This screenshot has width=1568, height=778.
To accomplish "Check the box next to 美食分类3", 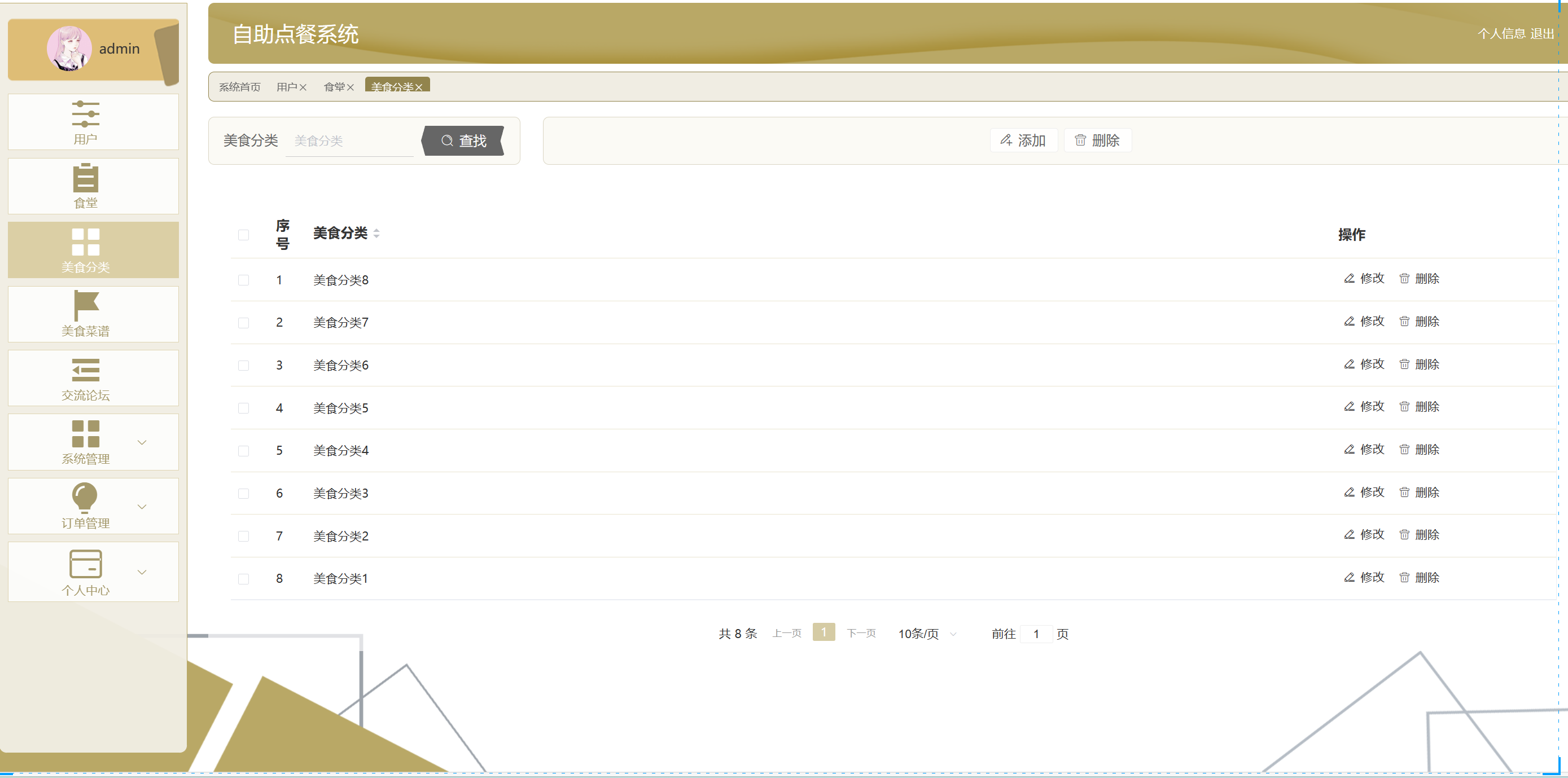I will (243, 493).
